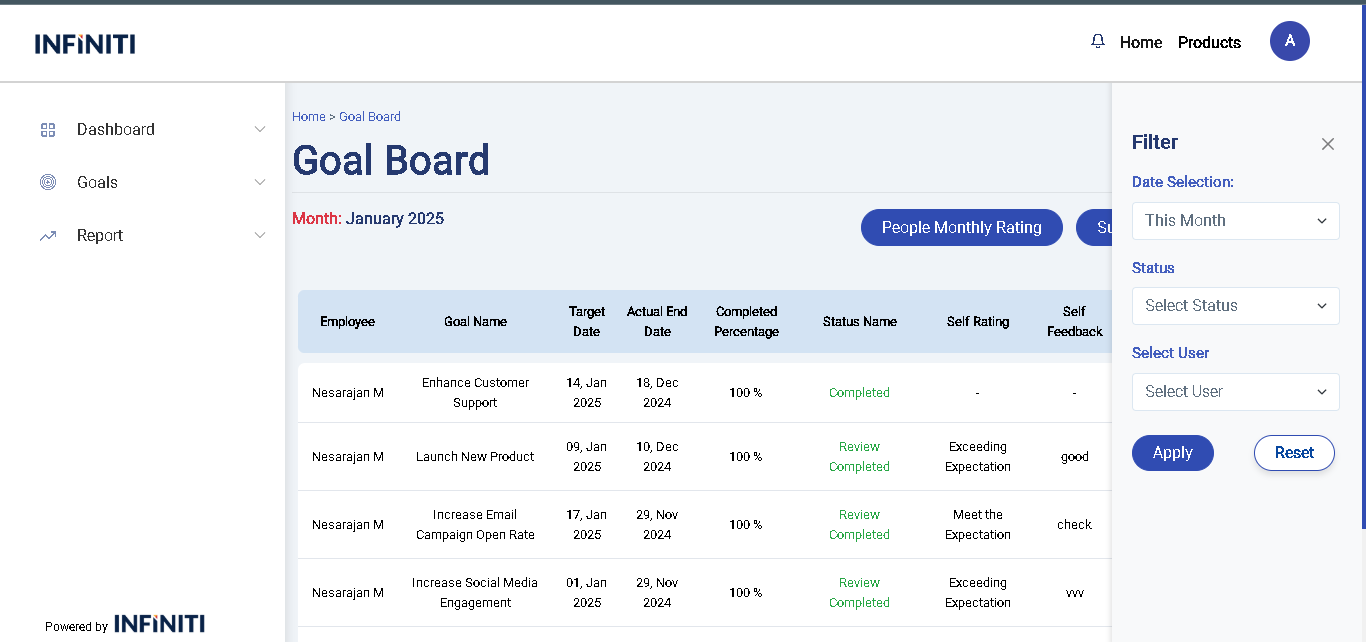Open the Select User dropdown
This screenshot has width=1366, height=642.
(x=1235, y=392)
